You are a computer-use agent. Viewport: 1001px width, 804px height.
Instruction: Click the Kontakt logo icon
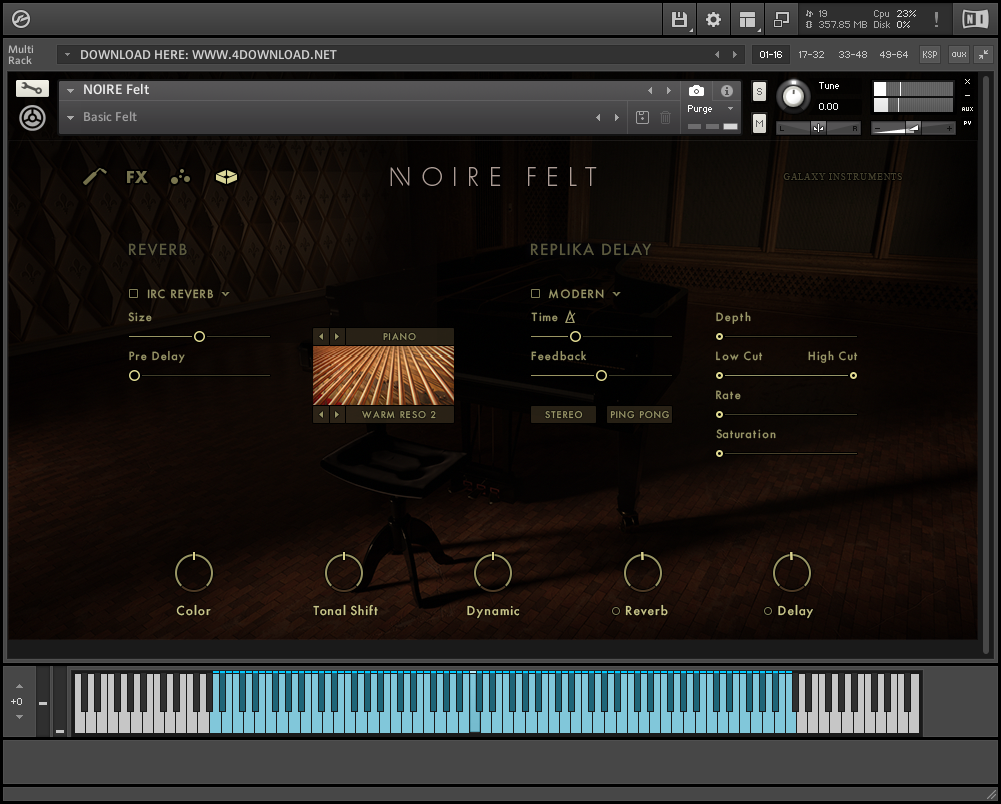[20, 19]
